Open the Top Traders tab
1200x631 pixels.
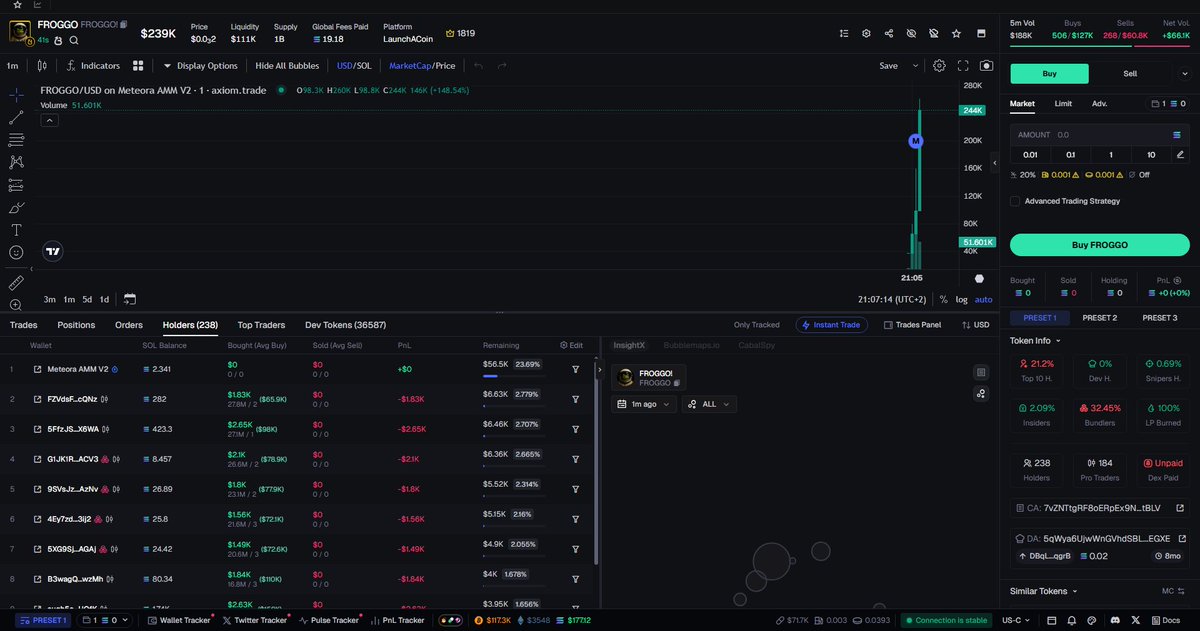[261, 325]
